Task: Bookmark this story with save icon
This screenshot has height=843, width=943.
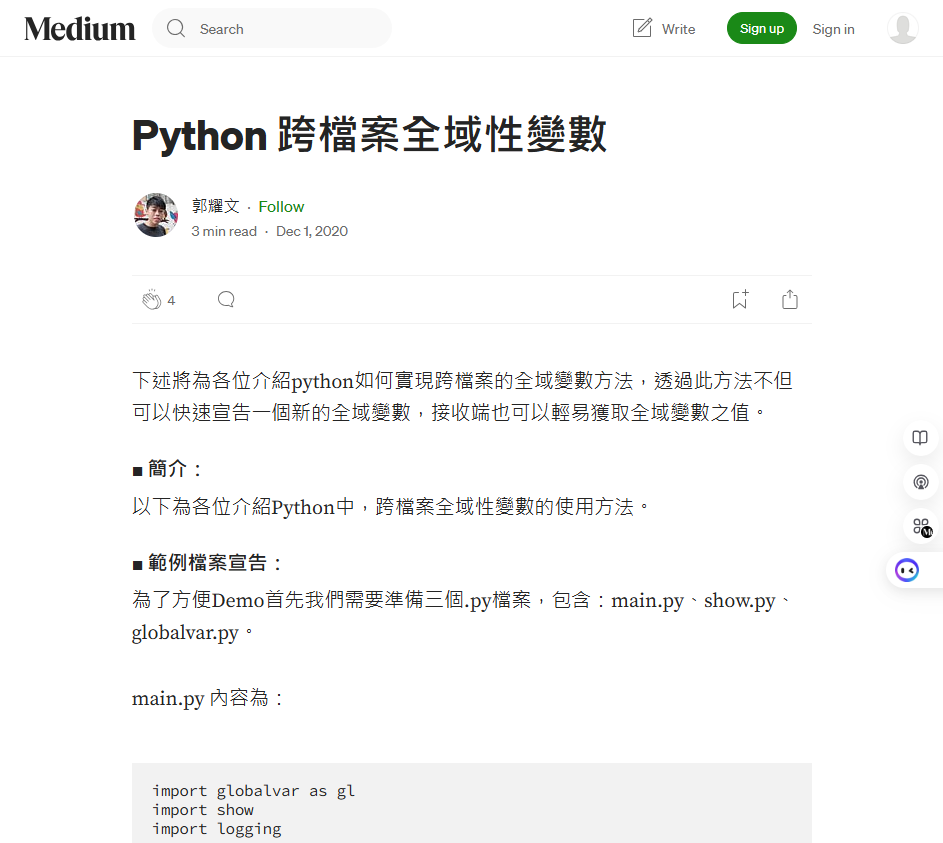Action: coord(740,299)
